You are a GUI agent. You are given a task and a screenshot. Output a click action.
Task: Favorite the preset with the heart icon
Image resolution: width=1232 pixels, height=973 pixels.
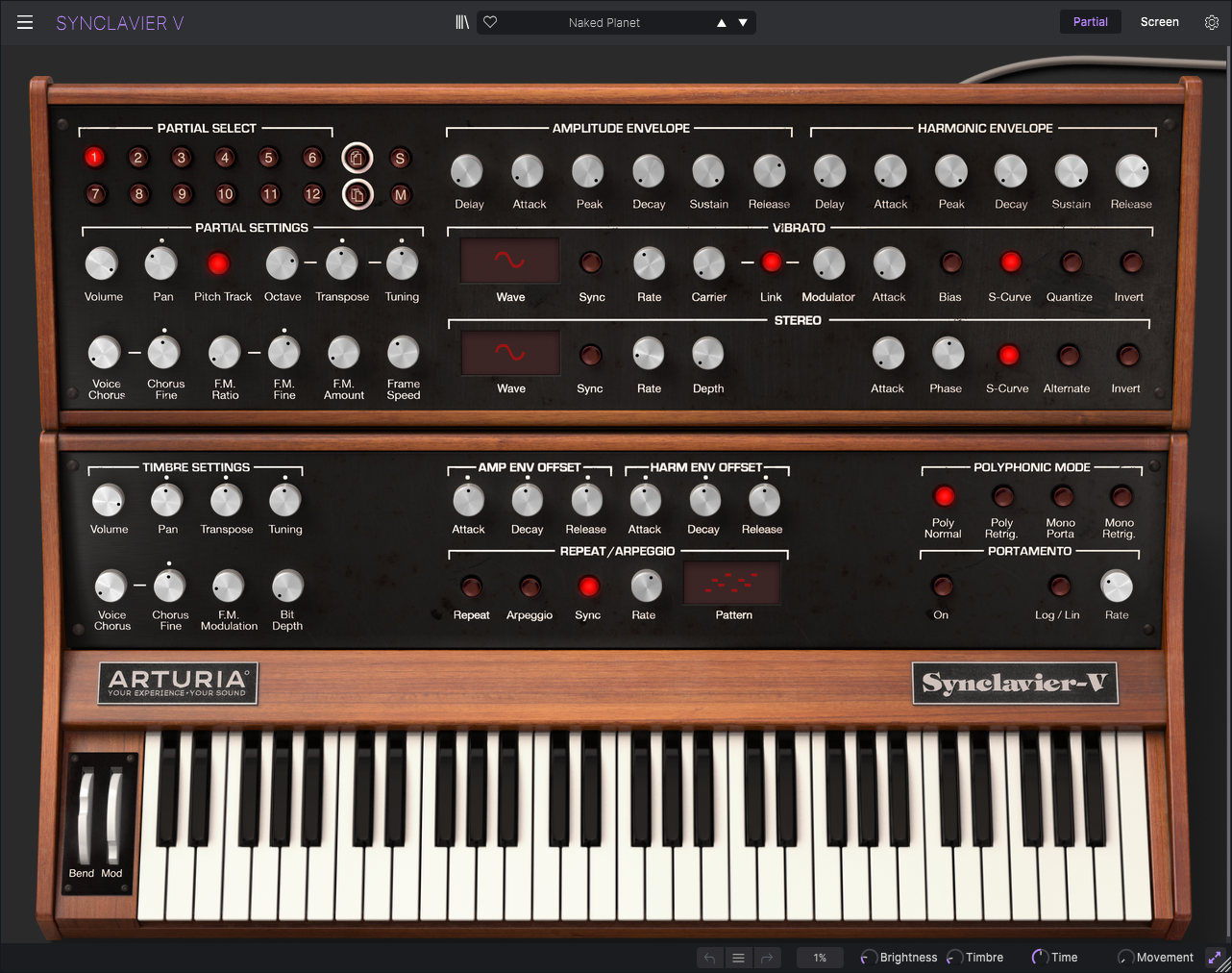[x=490, y=22]
